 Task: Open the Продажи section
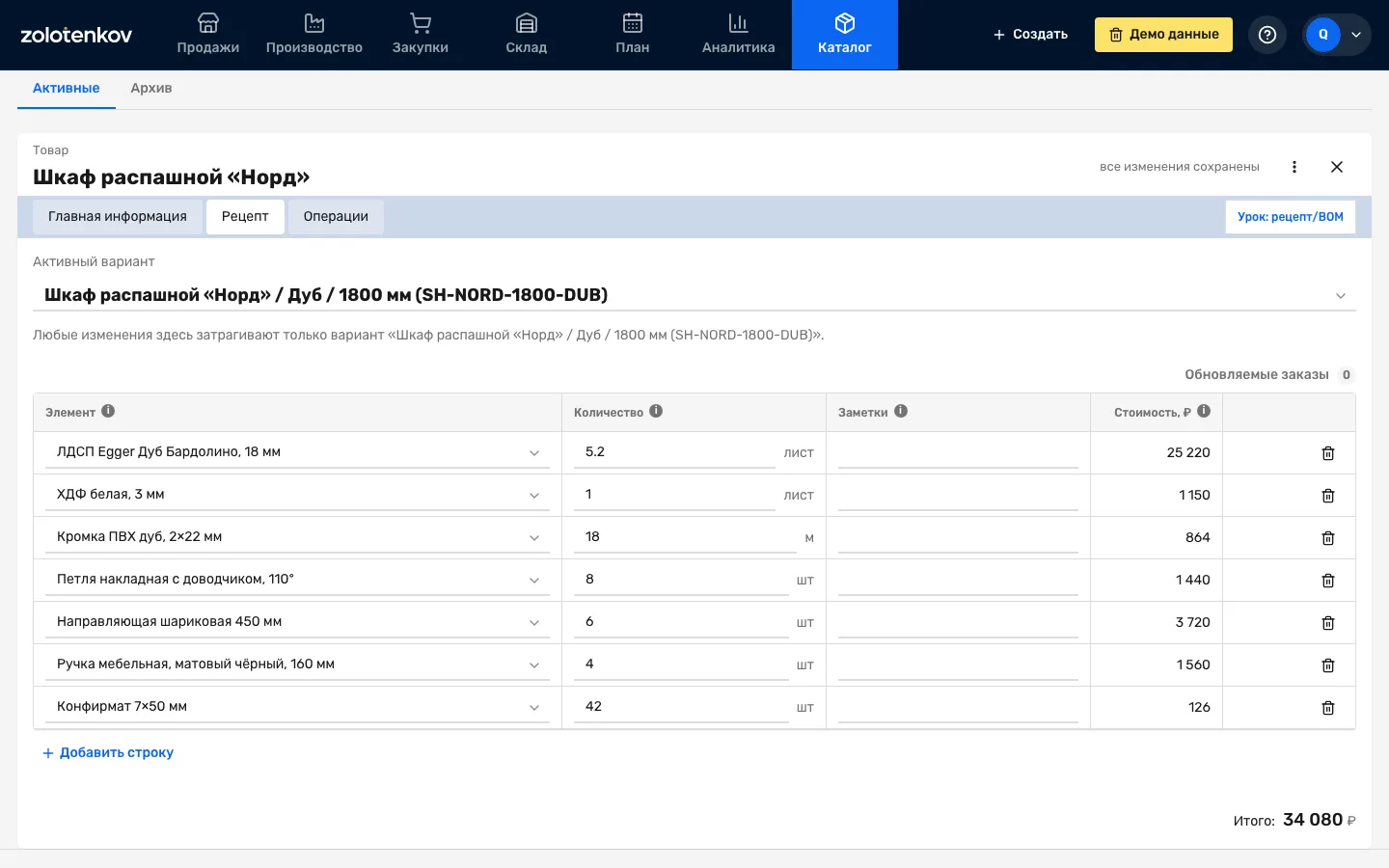pos(208,35)
